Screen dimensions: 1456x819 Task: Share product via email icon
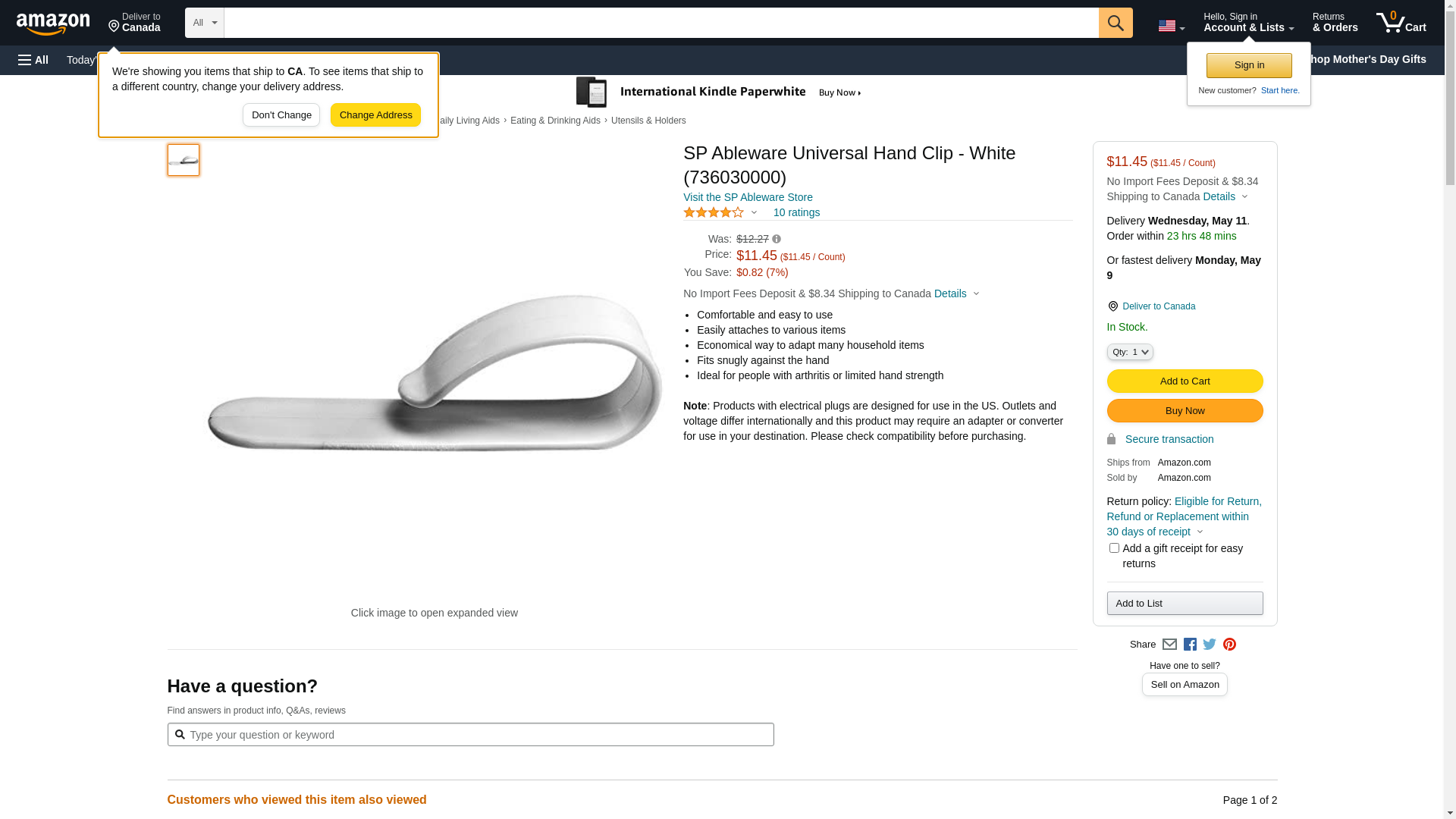pyautogui.click(x=1169, y=645)
